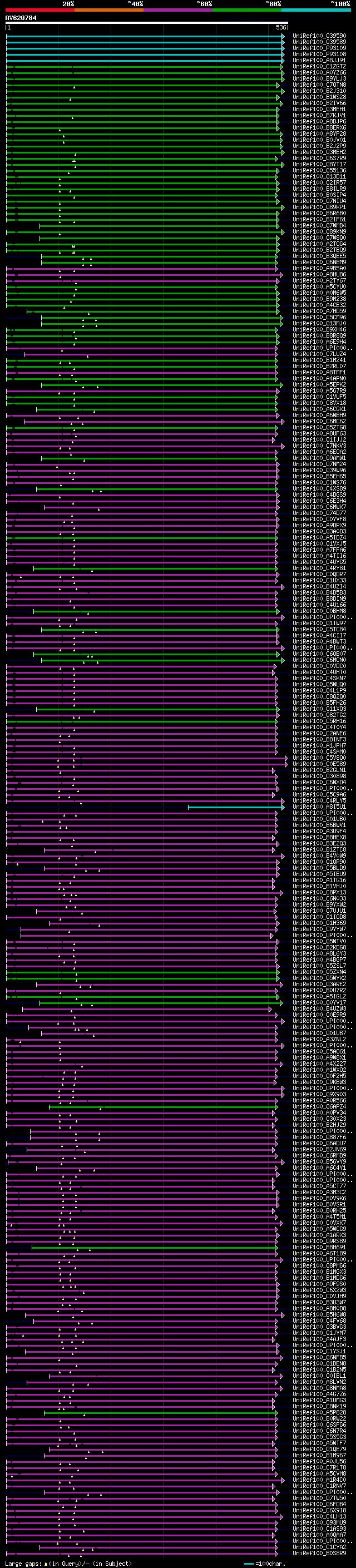Image resolution: width=356 pixels, height=1568 pixels.
Task: Open the UniRef100_C1ZGT2 entry
Action: pos(319,66)
